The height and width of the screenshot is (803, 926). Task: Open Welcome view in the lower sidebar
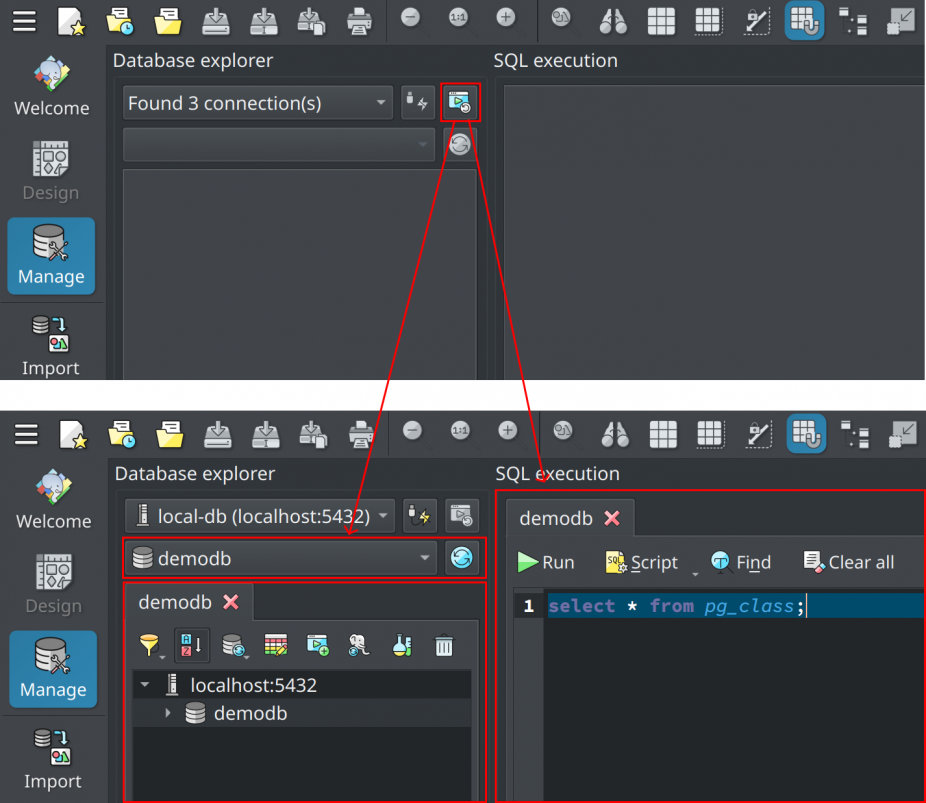53,500
